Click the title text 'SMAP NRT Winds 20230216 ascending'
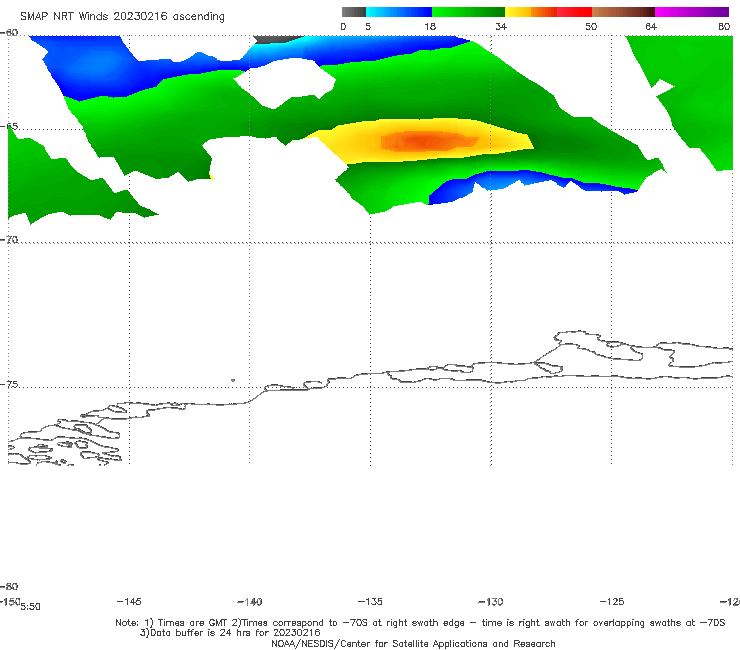The width and height of the screenshot is (740, 650). point(122,16)
